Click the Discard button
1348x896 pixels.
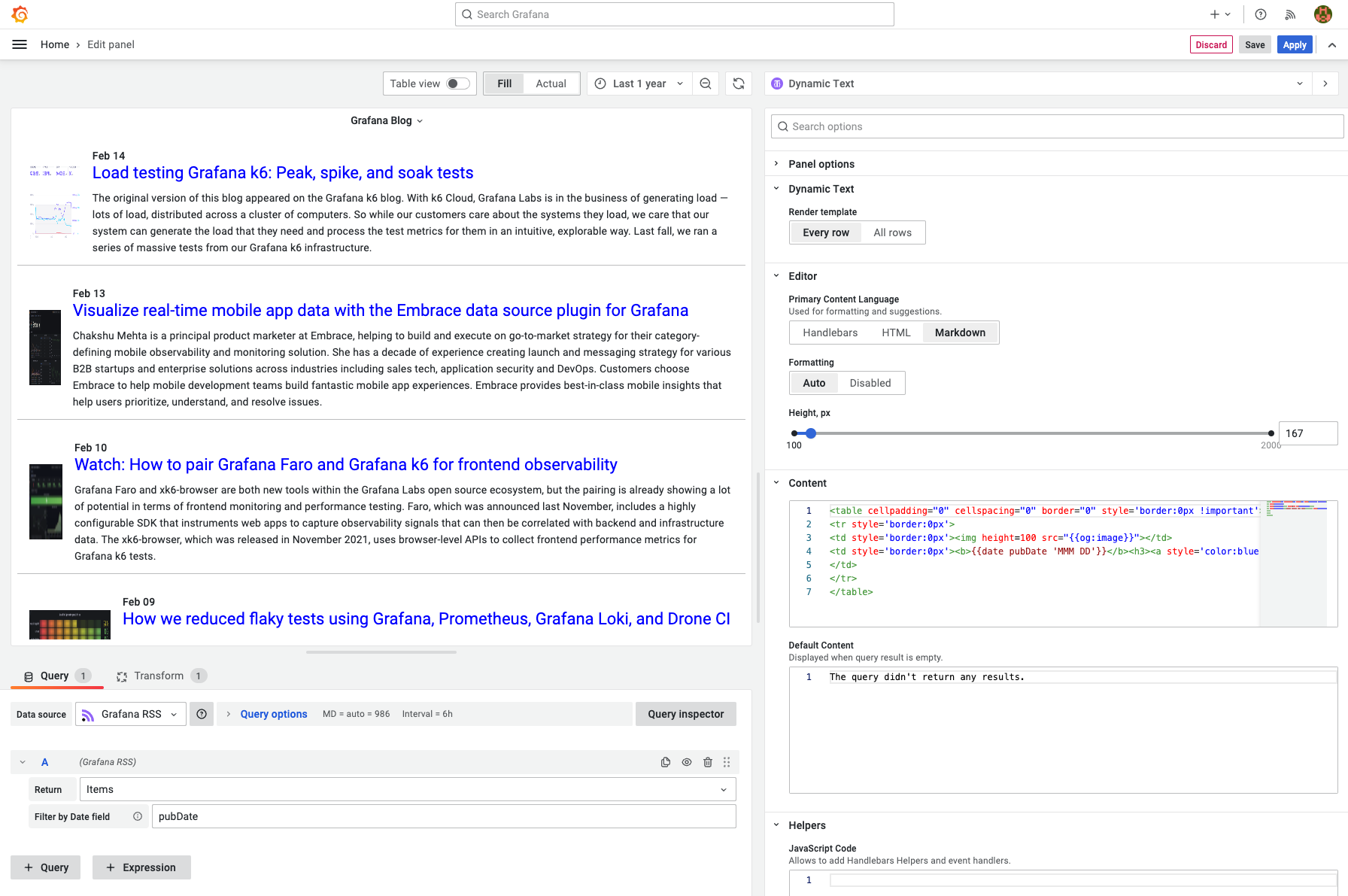coord(1211,45)
